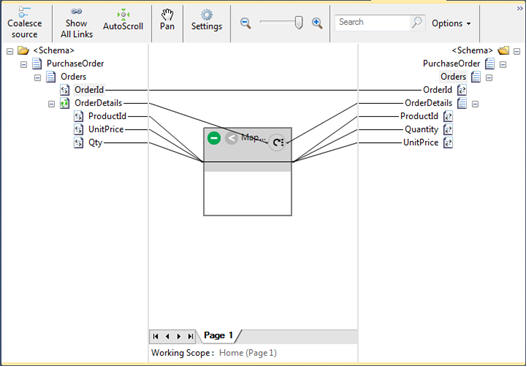Click the looping functoid icon in the grid

point(278,143)
